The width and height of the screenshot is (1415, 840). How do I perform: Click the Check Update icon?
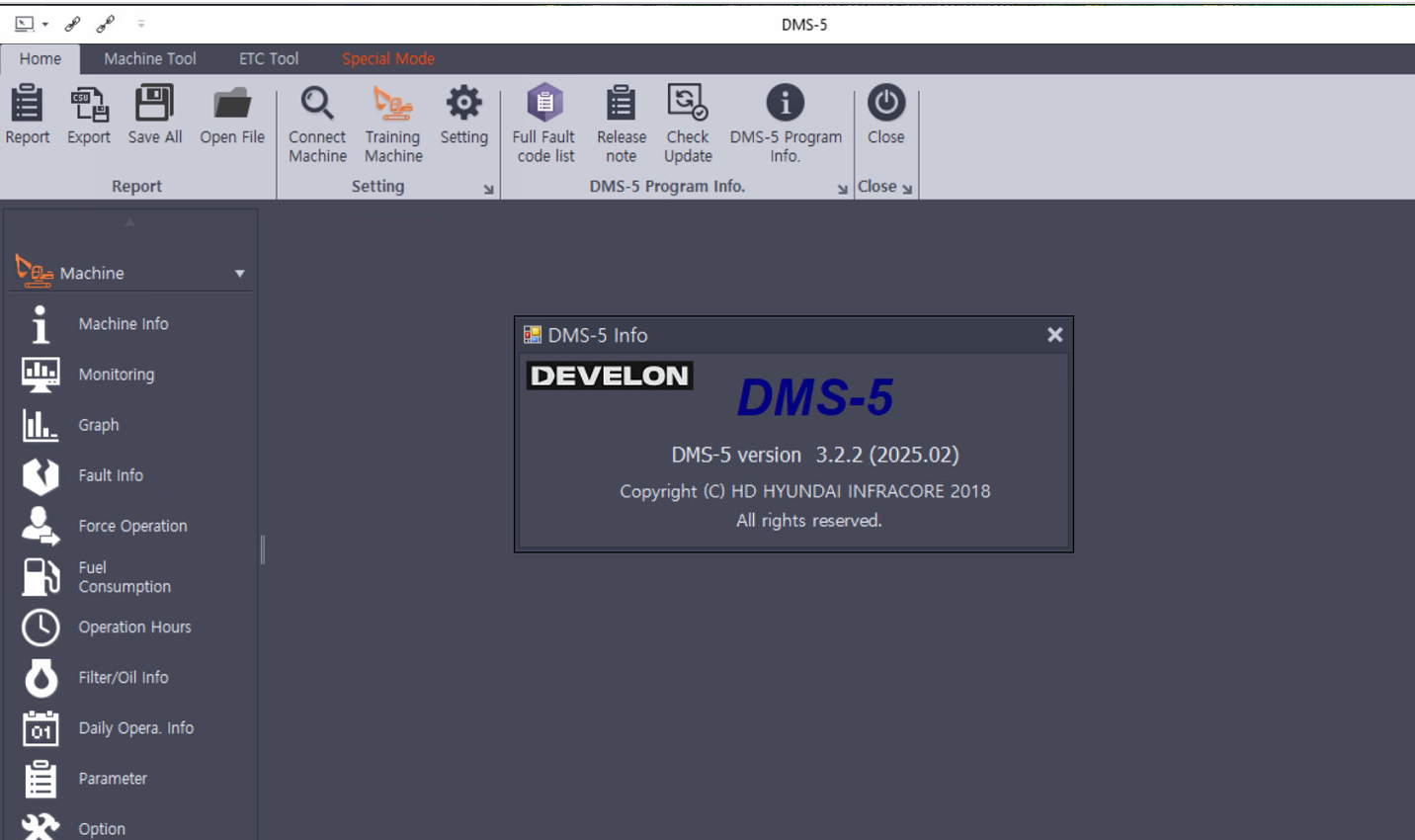coord(688,103)
